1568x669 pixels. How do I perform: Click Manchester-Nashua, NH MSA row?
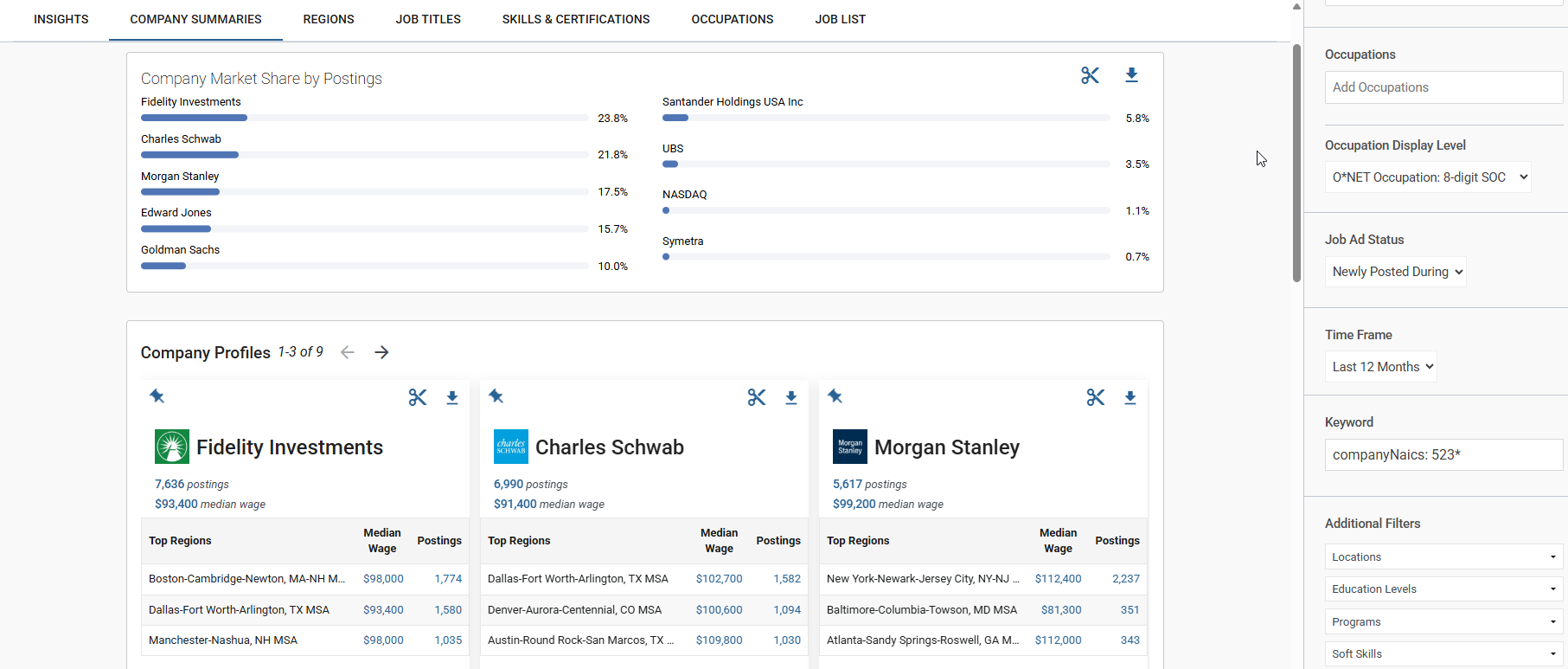pos(305,640)
